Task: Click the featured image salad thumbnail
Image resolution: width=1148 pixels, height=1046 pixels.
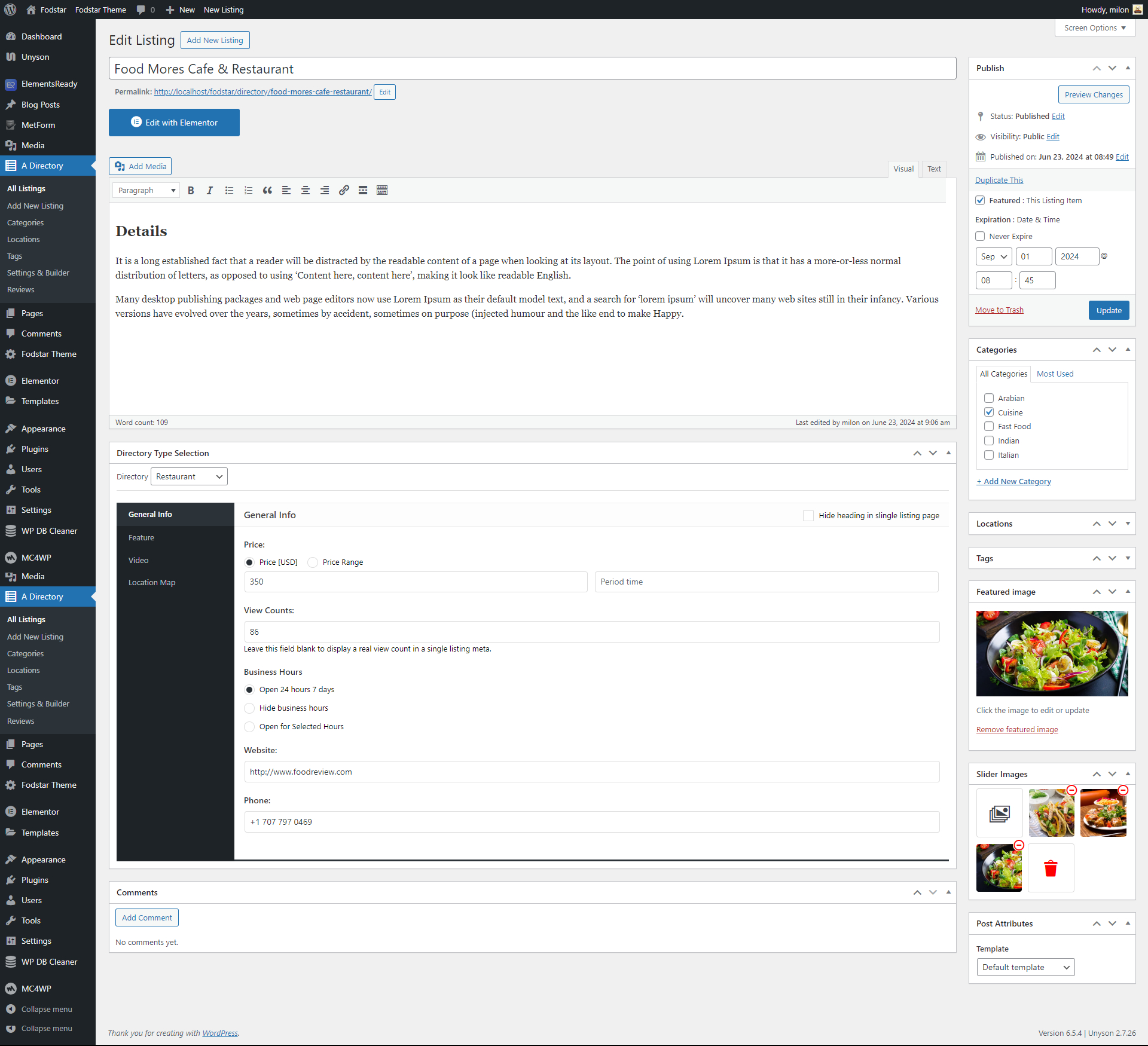Action: coord(1051,653)
